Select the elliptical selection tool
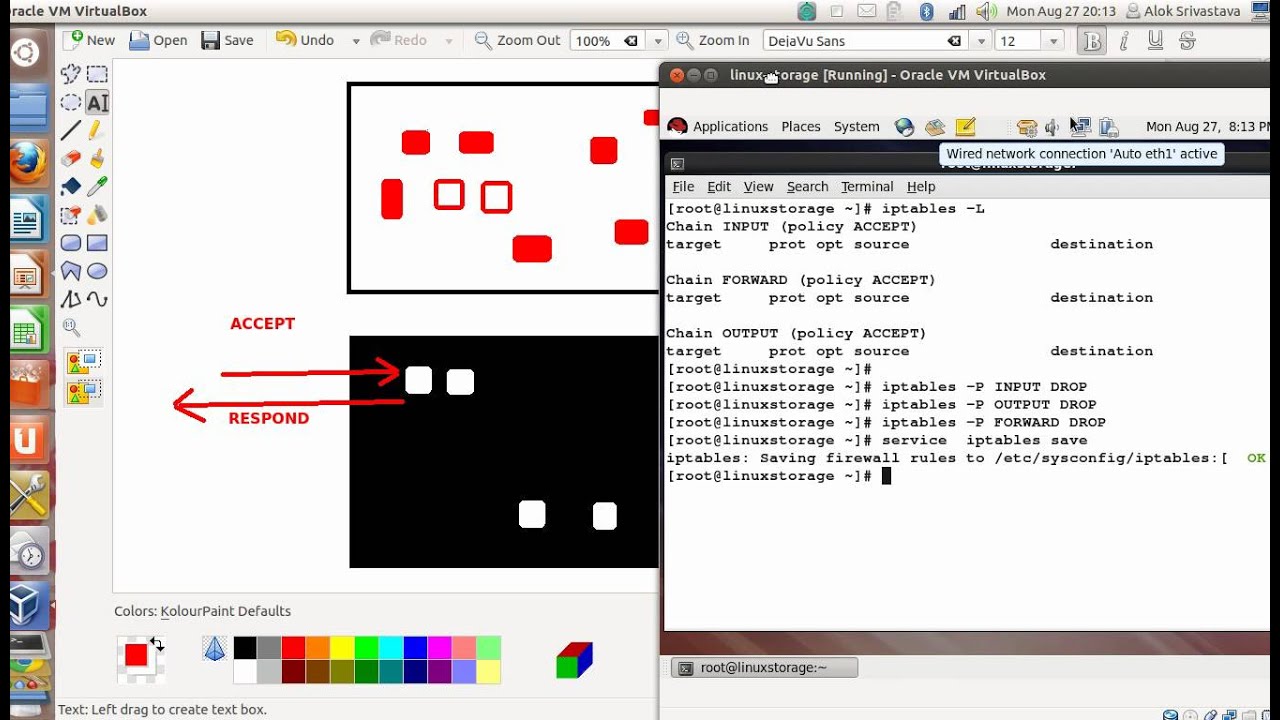This screenshot has height=720, width=1280. (x=71, y=102)
